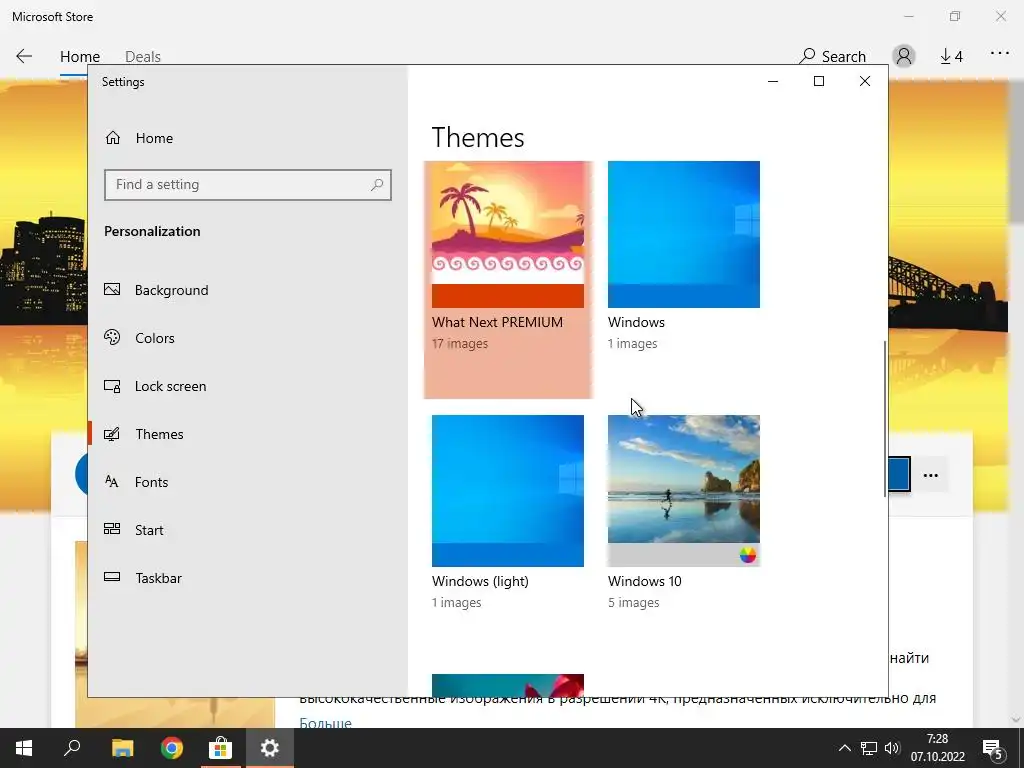Open taskbar search magnifier
1024x768 pixels.
pos(72,748)
